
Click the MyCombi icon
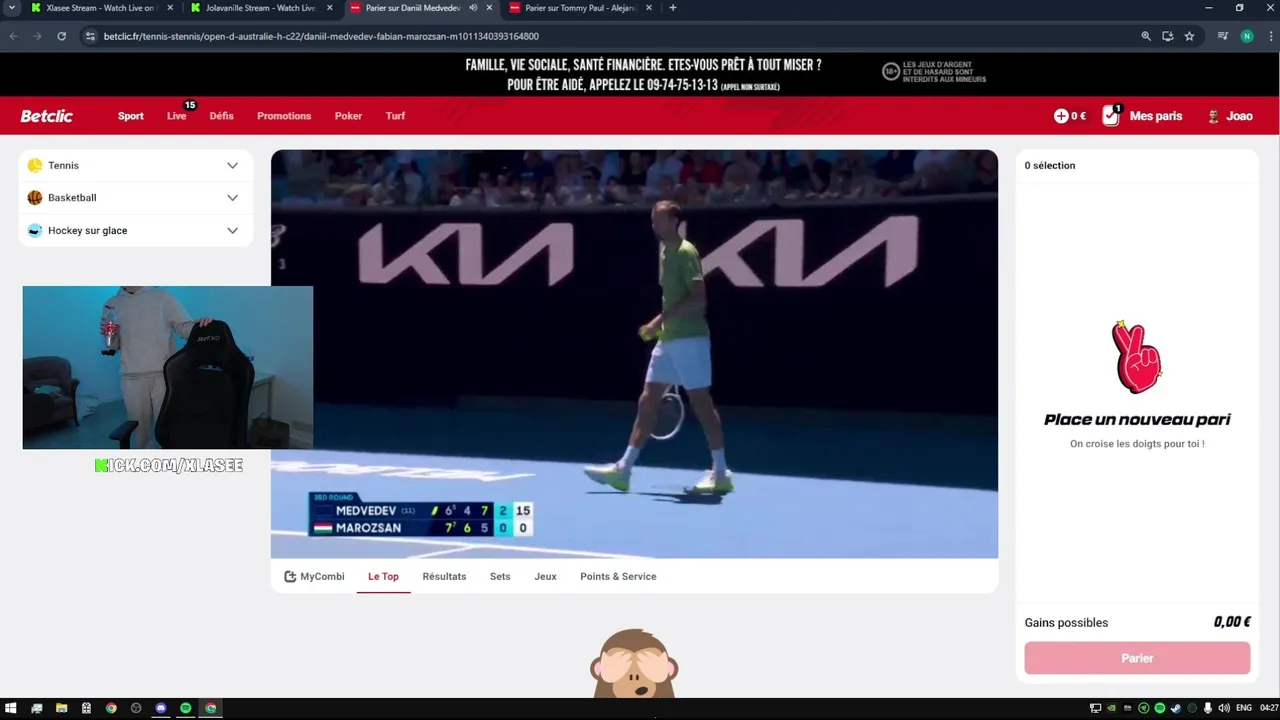(x=290, y=576)
